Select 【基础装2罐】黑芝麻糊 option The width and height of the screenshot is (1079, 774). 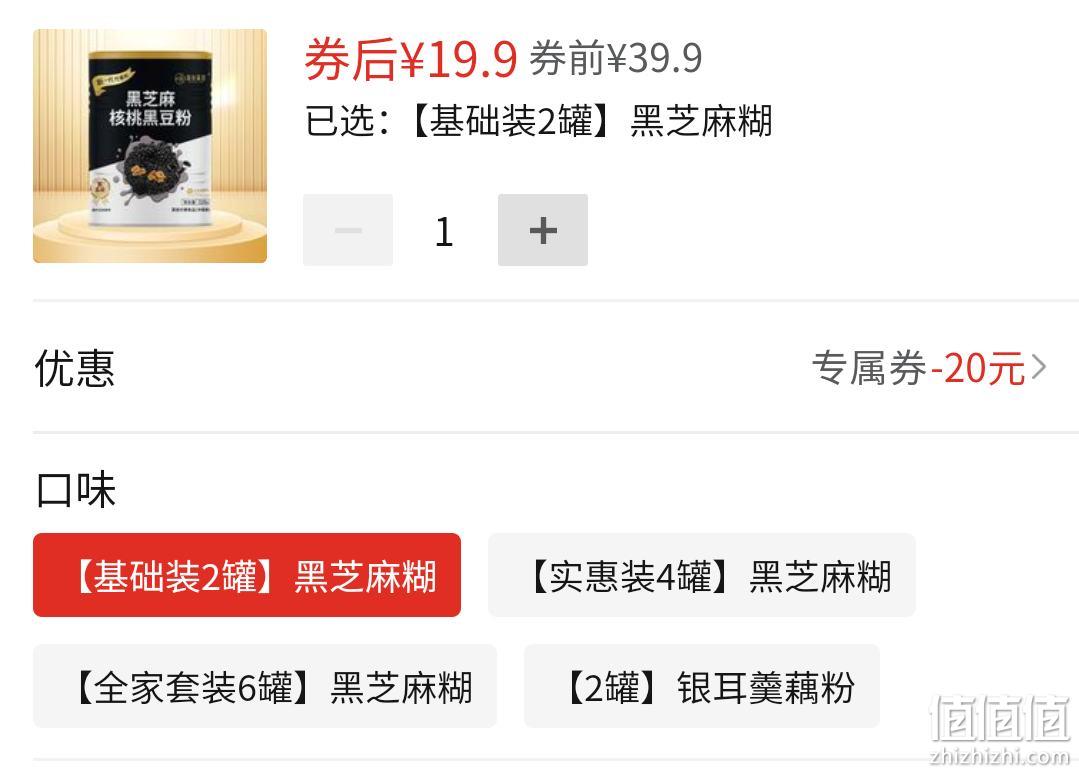[246, 575]
